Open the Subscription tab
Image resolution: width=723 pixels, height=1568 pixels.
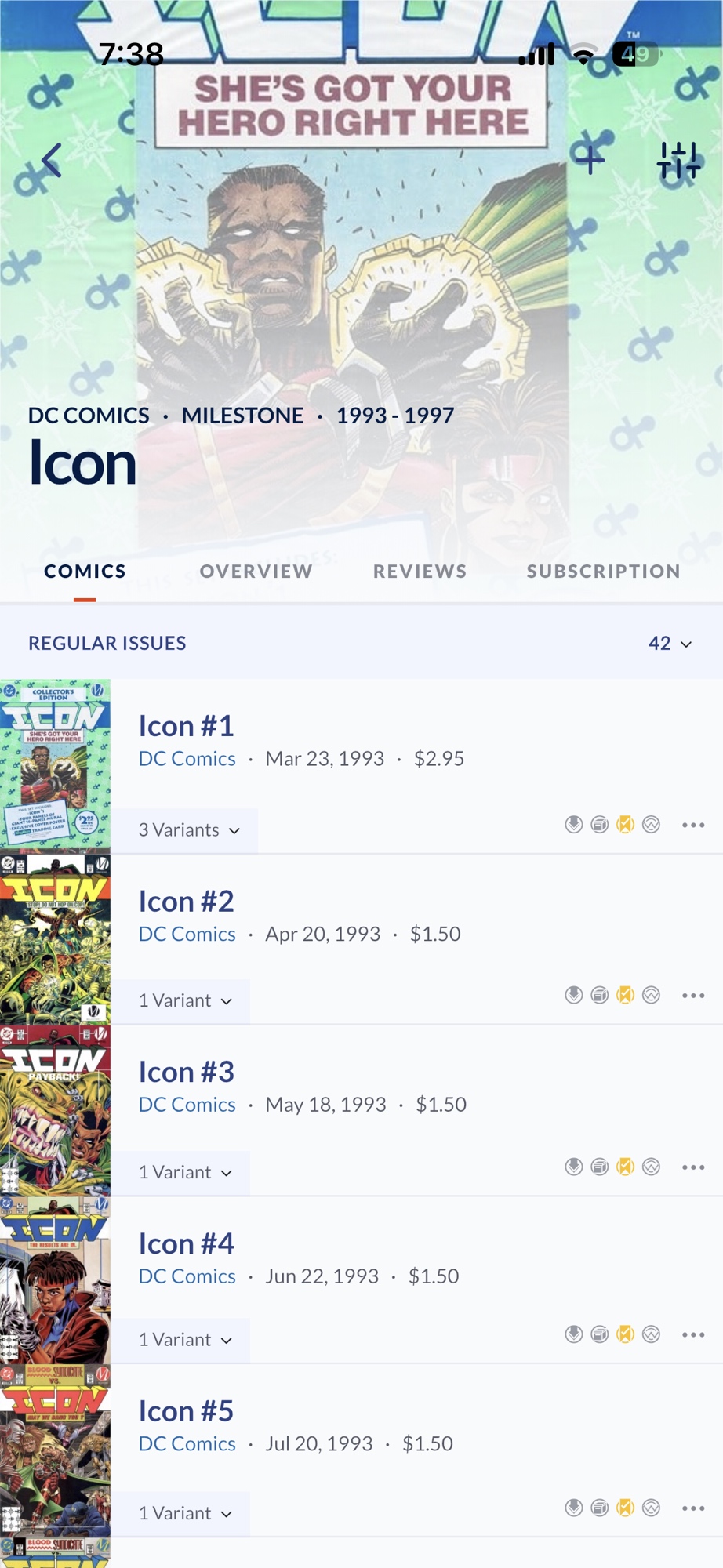click(x=603, y=572)
